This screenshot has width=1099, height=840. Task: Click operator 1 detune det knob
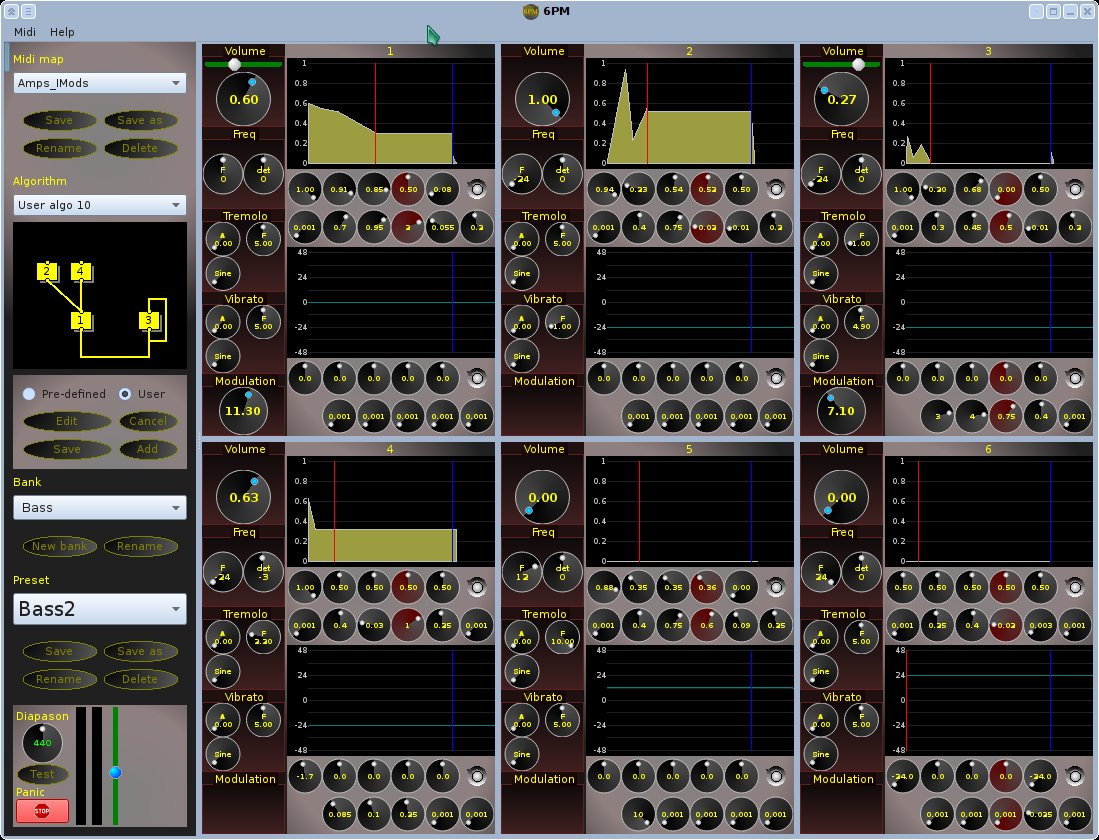pos(264,174)
